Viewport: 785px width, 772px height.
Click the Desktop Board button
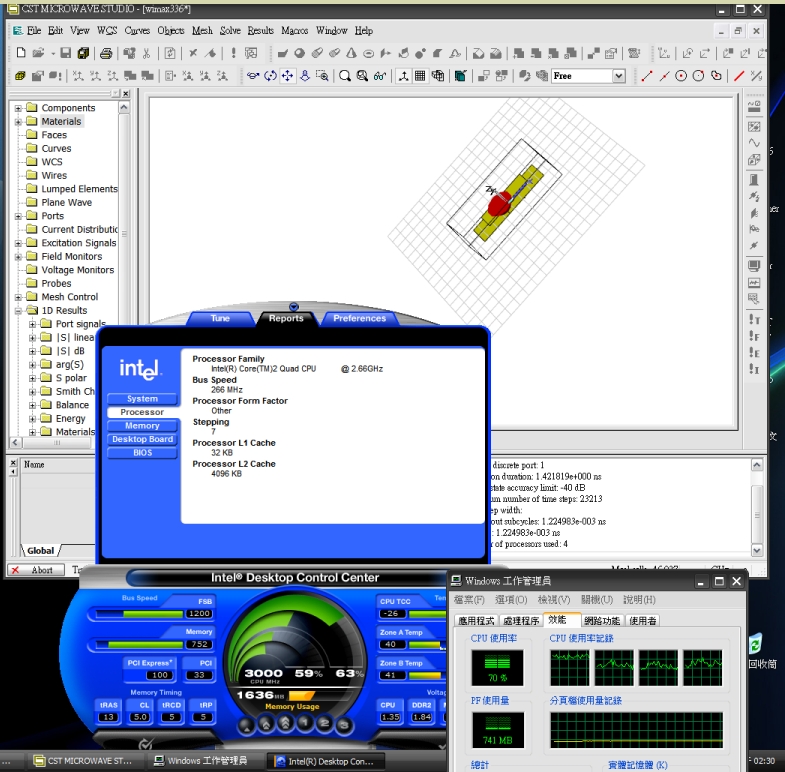coord(142,440)
